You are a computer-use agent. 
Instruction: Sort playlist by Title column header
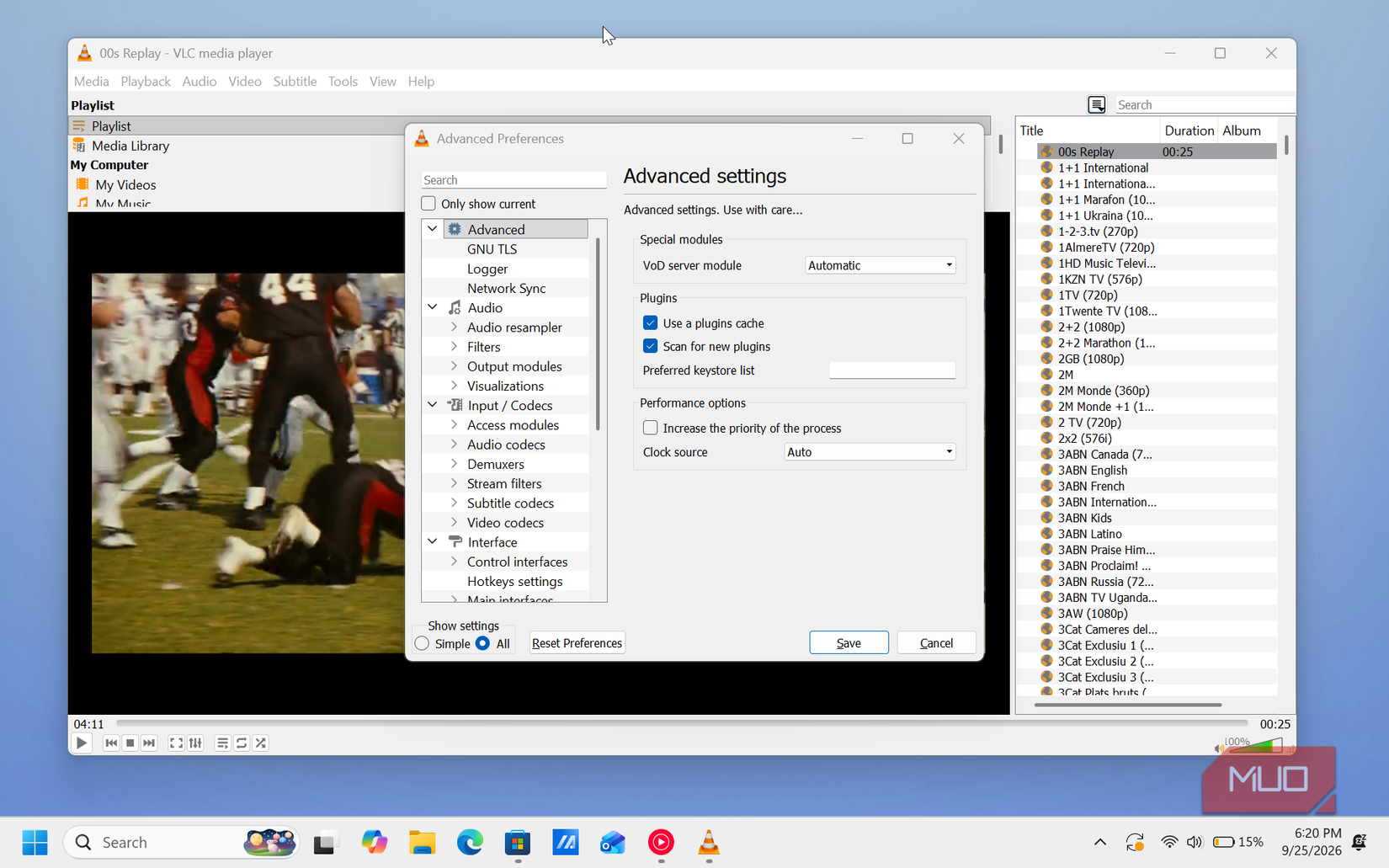pyautogui.click(x=1088, y=130)
